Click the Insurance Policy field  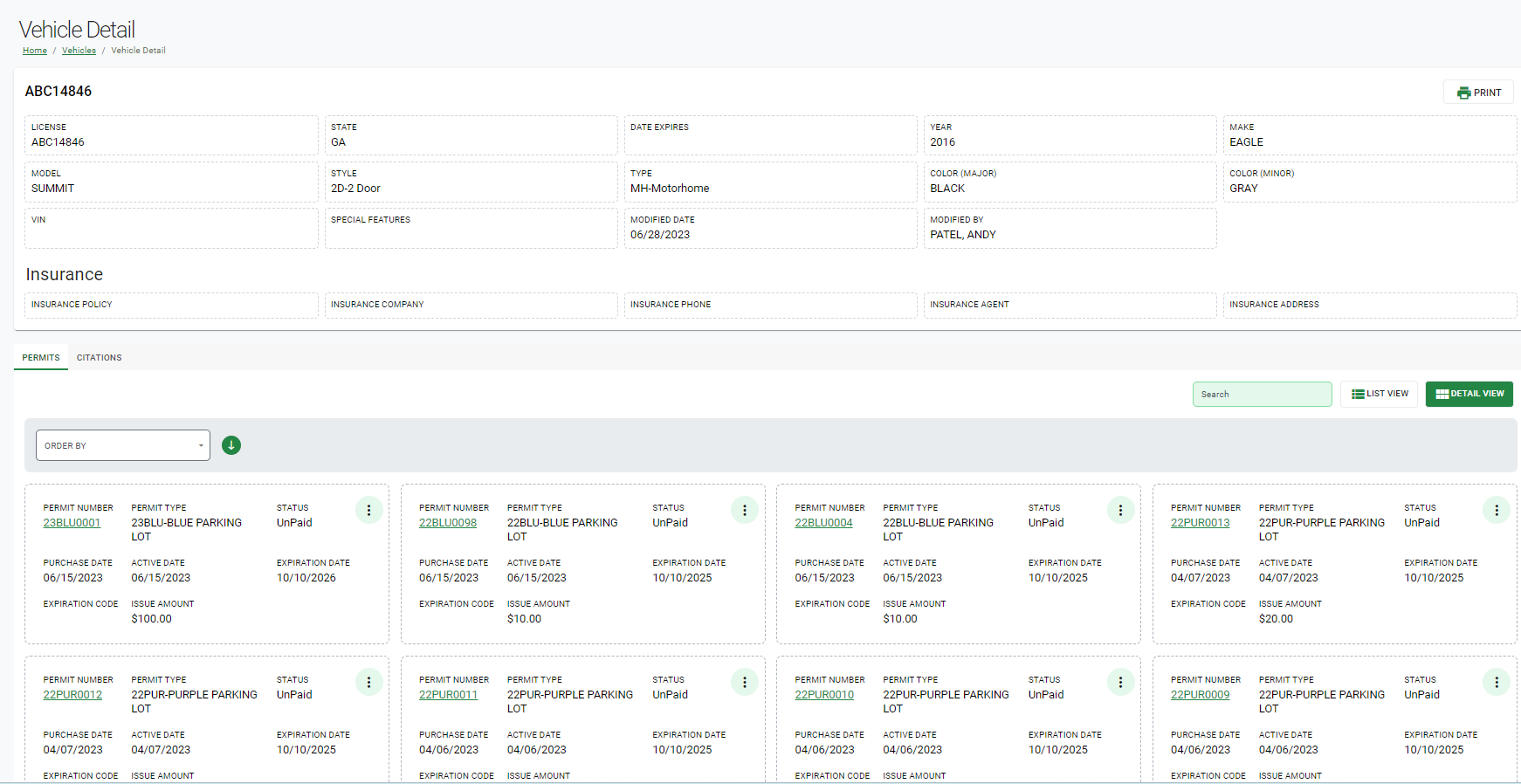tap(171, 306)
